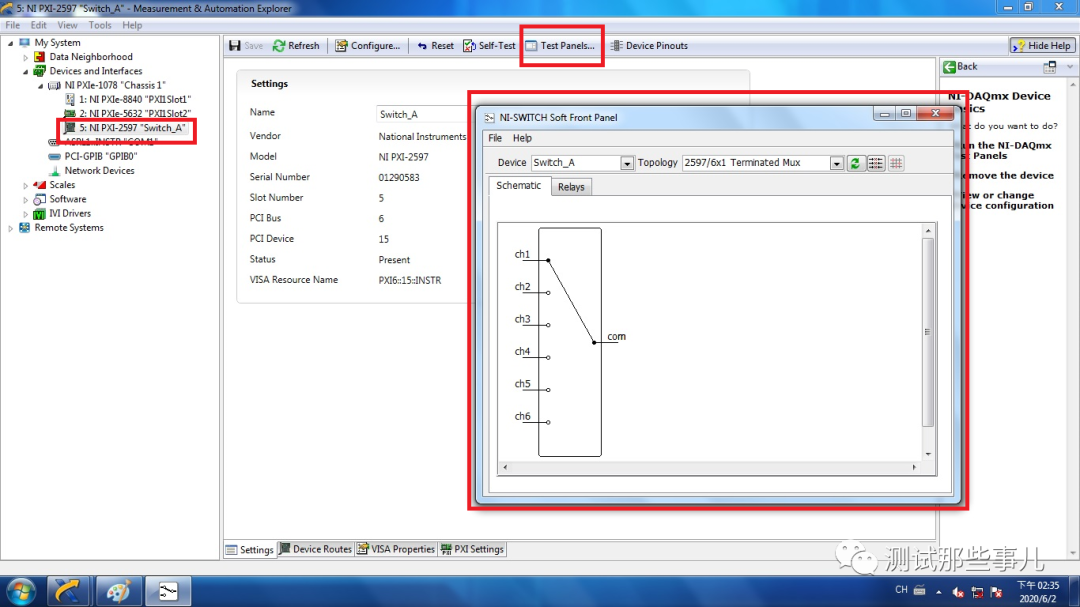Connect ch5 terminal in schematic
The image size is (1080, 607).
pos(548,390)
